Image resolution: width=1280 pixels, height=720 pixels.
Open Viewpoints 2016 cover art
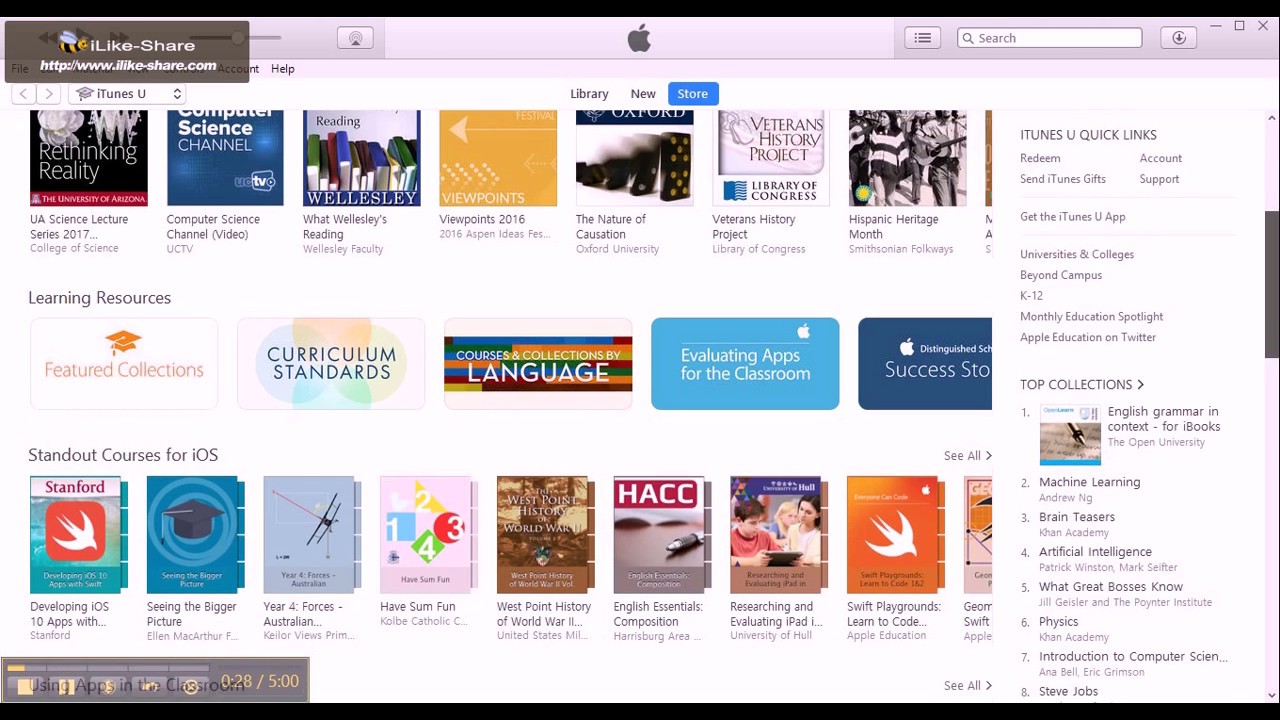(x=498, y=158)
